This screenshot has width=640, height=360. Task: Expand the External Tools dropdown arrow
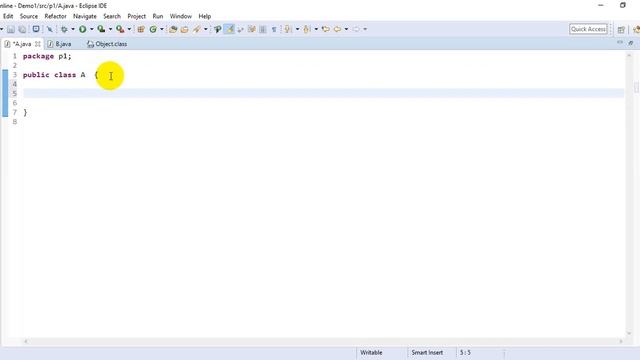pos(129,29)
